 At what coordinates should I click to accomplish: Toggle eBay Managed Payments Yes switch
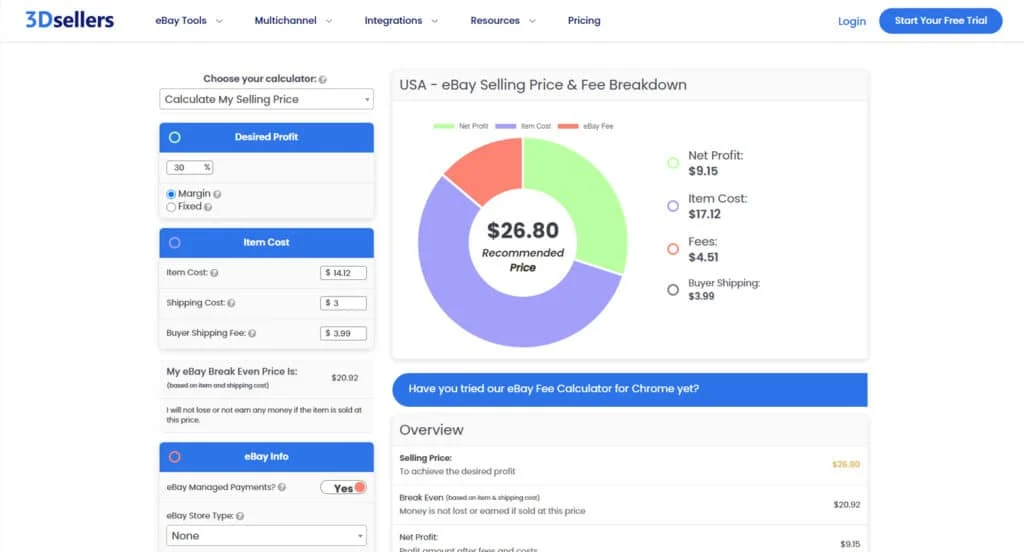[x=344, y=487]
